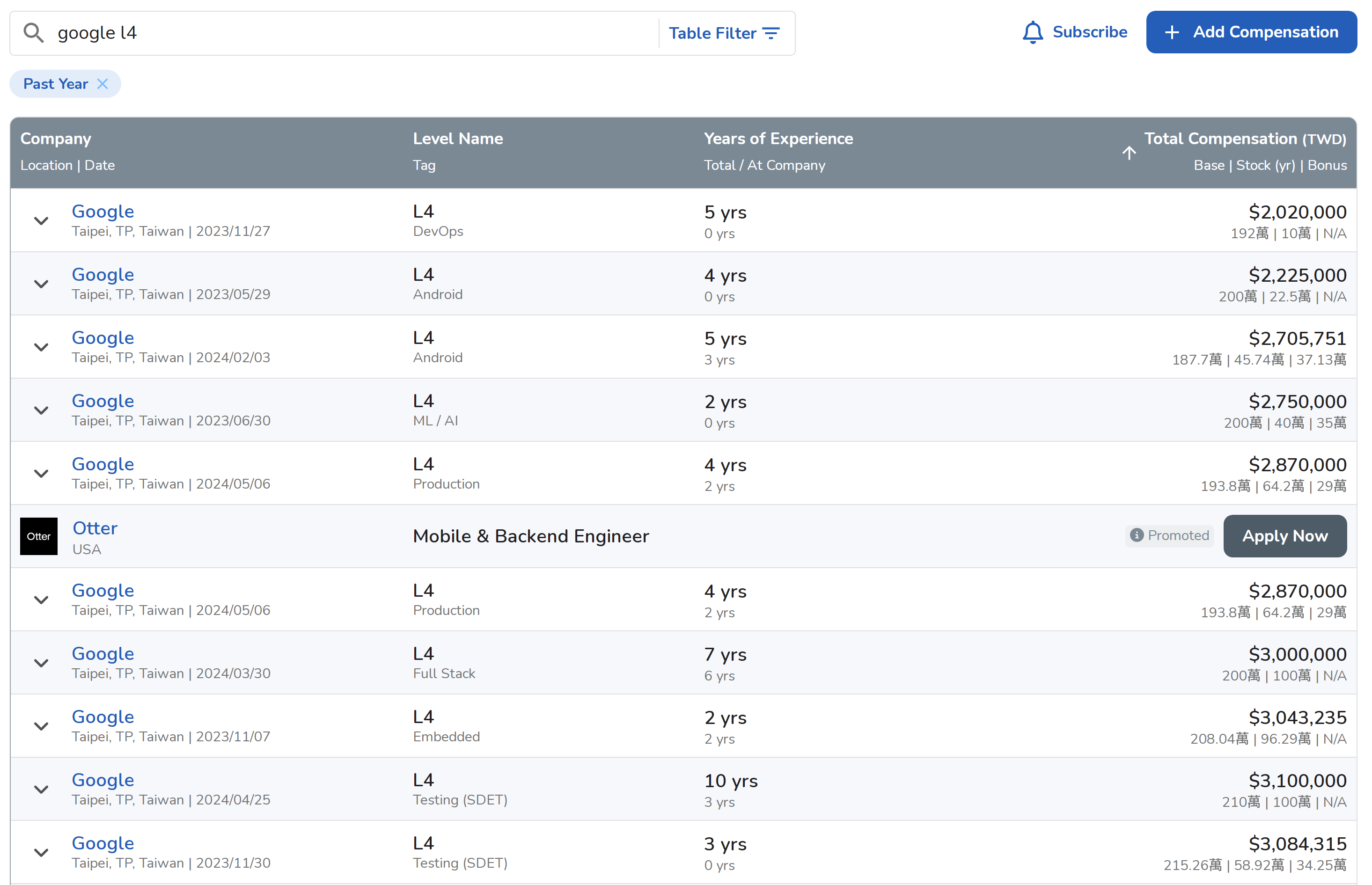Viewport: 1372px width, 885px height.
Task: Click the $2,750,000 total compensation value
Action: click(1297, 402)
